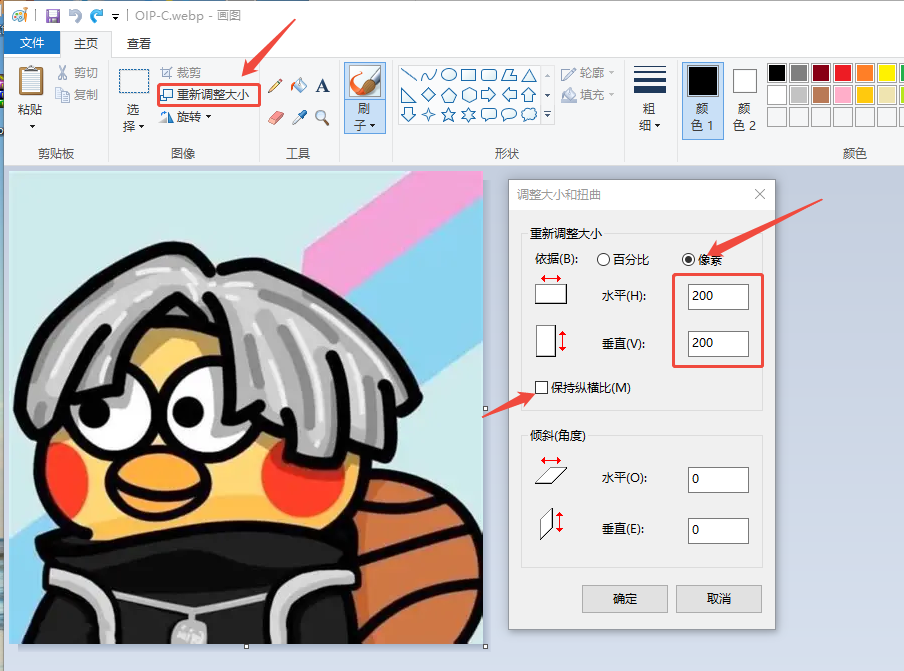Click the Redo arrow in title bar
The width and height of the screenshot is (904, 671).
[96, 16]
